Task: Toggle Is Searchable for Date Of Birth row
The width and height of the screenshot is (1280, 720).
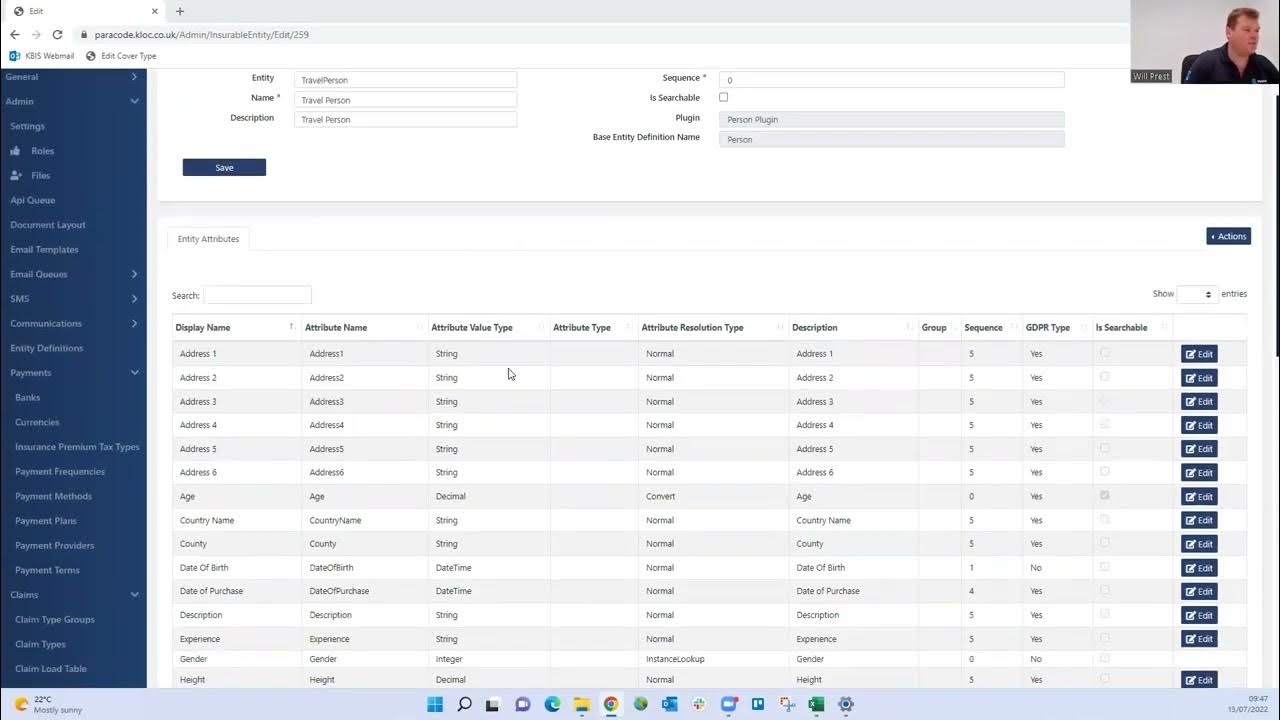Action: pyautogui.click(x=1104, y=567)
